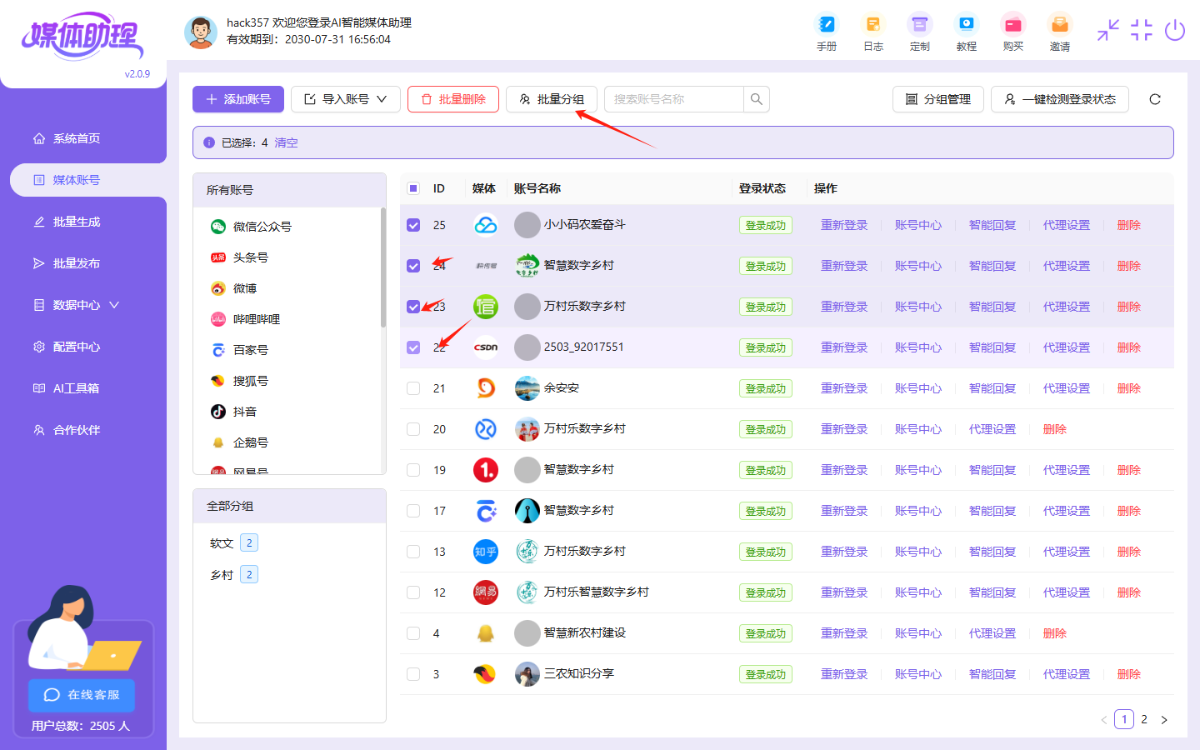
Task: Filter by 微信公众号 platform
Action: pos(251,227)
